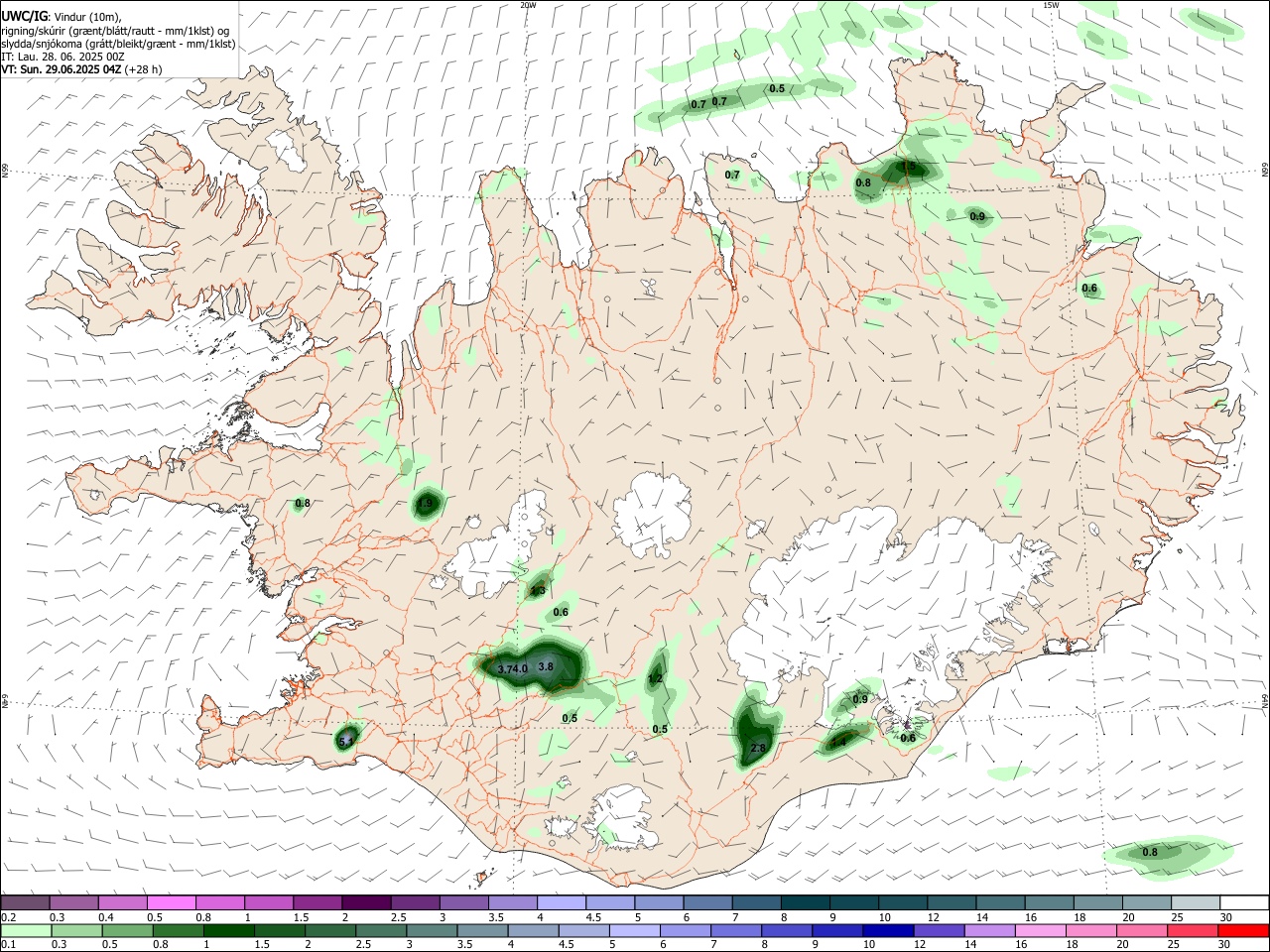1270x952 pixels.
Task: Select the dark purple 2 mm snow swatch
Action: [366, 903]
